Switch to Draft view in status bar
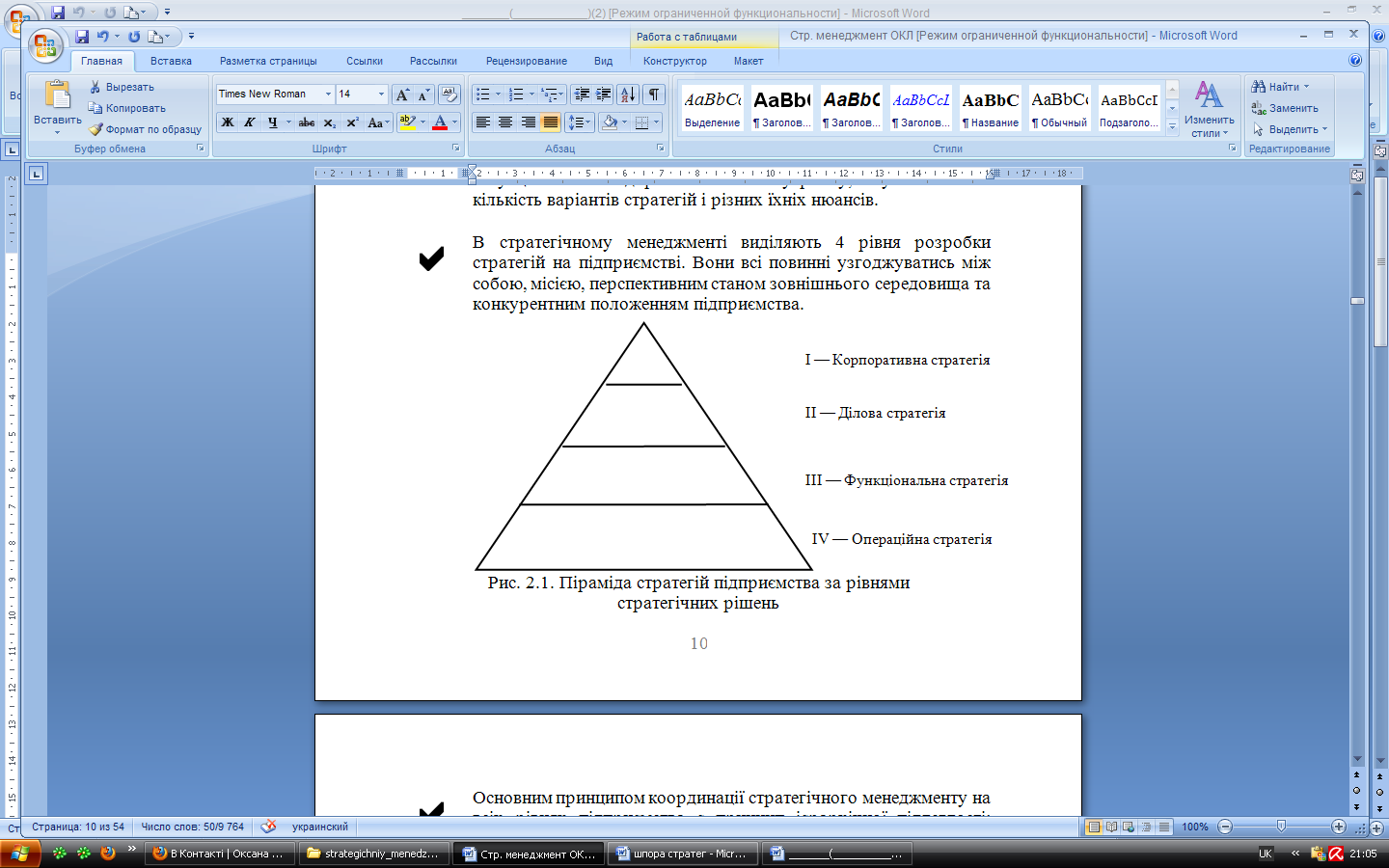Viewport: 1389px width, 868px height. pyautogui.click(x=1164, y=827)
